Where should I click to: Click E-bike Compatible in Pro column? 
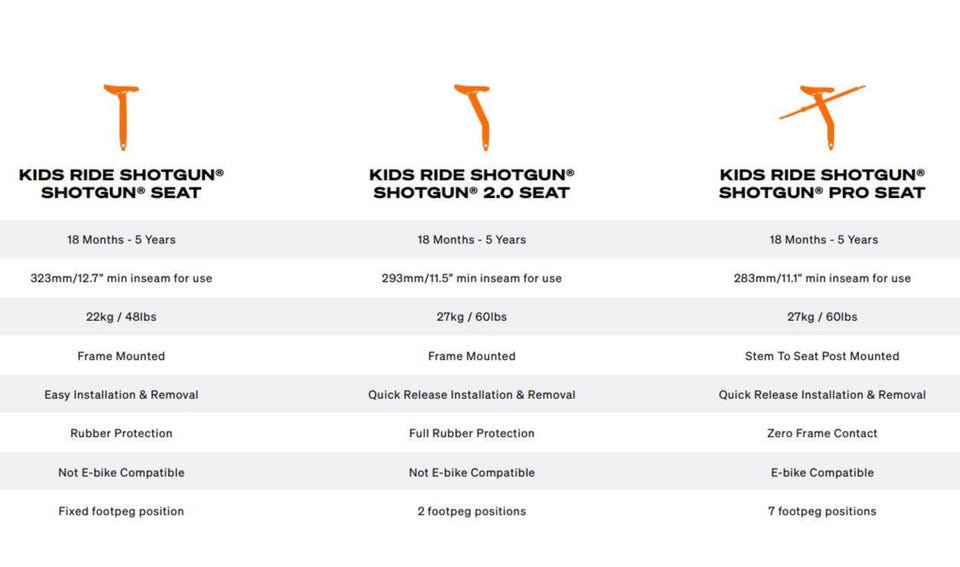822,473
